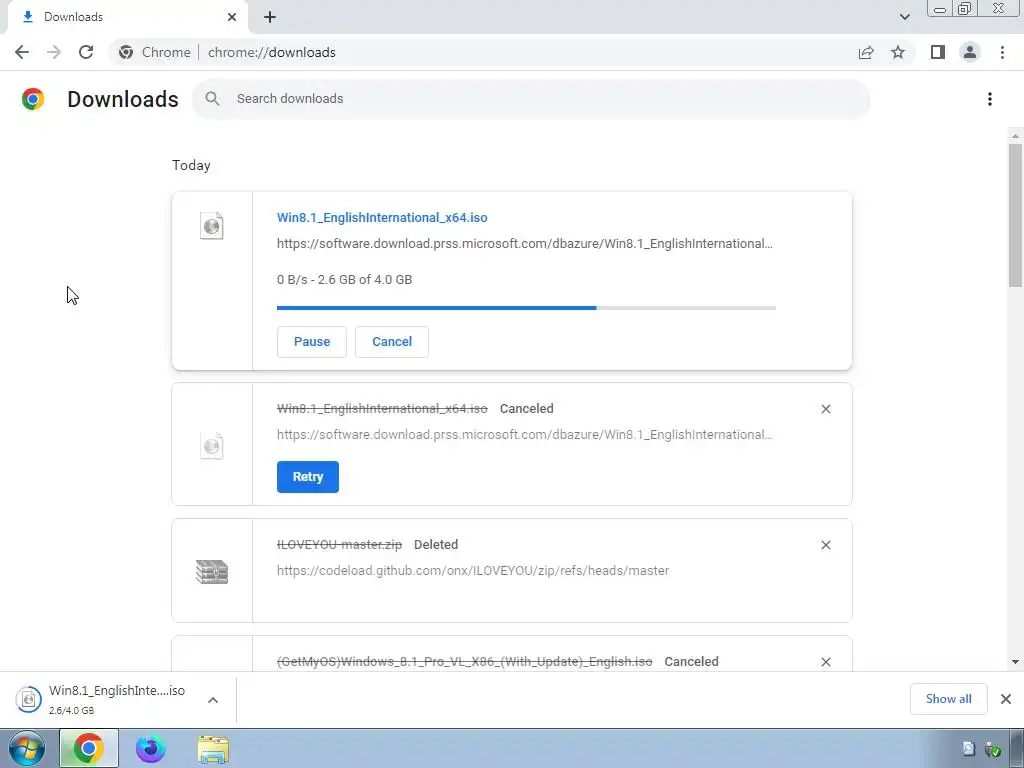Click the struck-through ILOVEYOU-master.zip name
1024x768 pixels.
[x=340, y=545]
